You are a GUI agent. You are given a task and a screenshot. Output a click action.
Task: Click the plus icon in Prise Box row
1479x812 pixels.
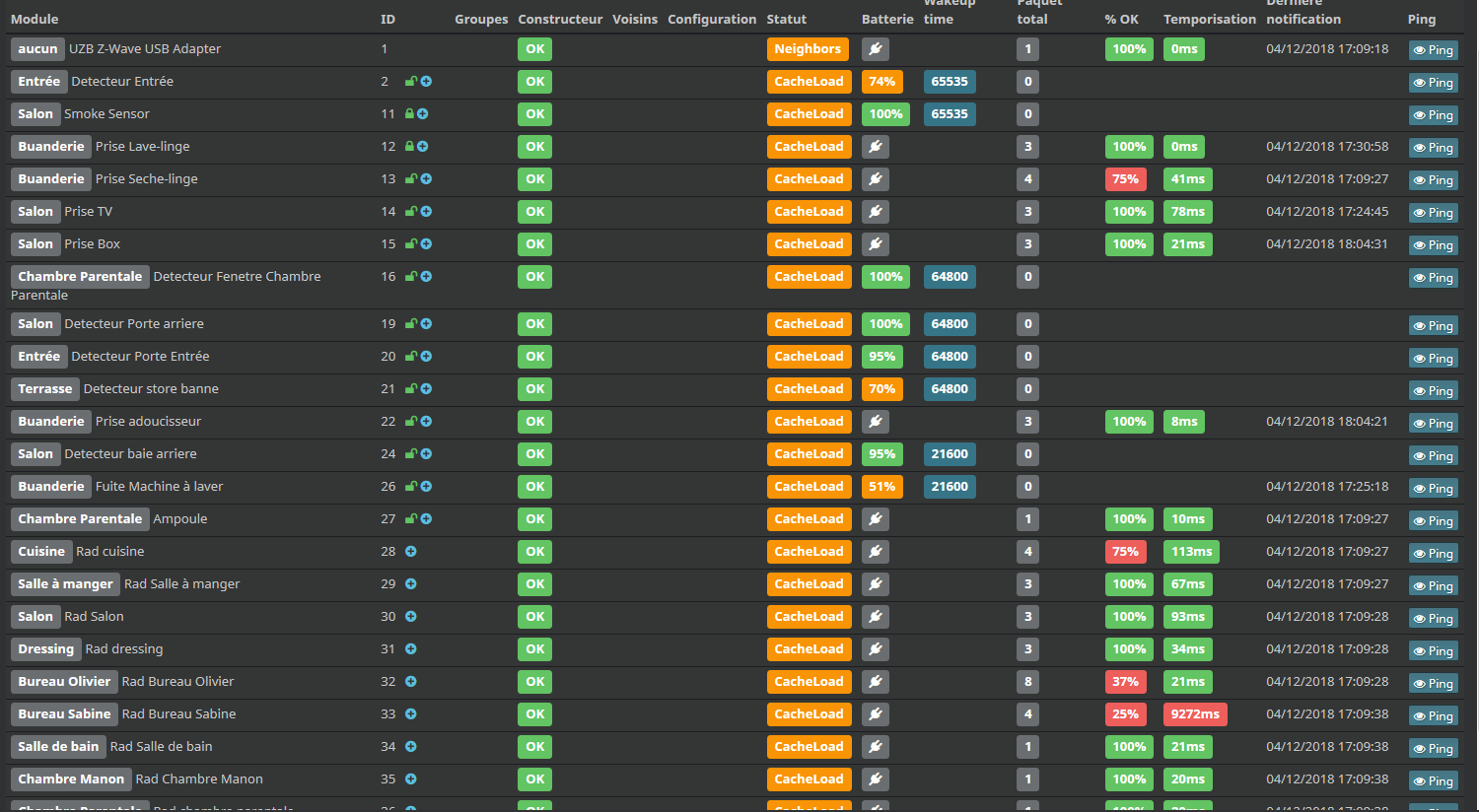coord(426,244)
